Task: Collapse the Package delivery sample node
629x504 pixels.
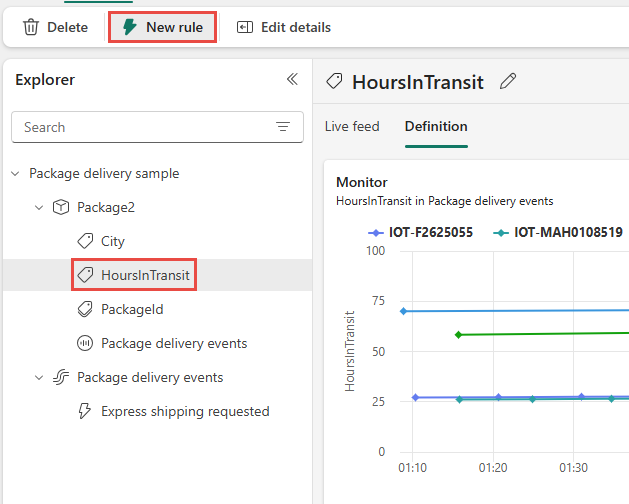Action: click(x=15, y=174)
